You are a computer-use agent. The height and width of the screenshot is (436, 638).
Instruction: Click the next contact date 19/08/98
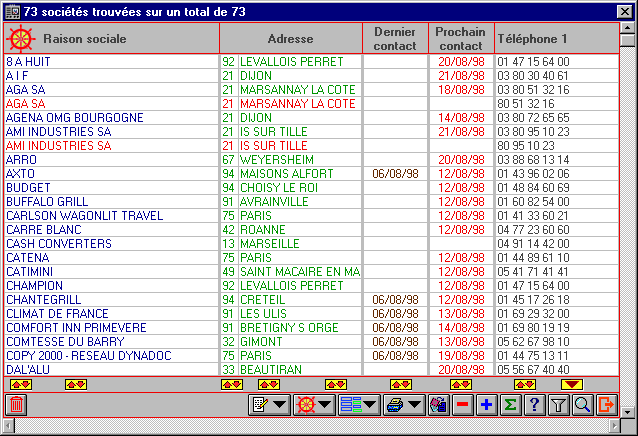pos(461,356)
